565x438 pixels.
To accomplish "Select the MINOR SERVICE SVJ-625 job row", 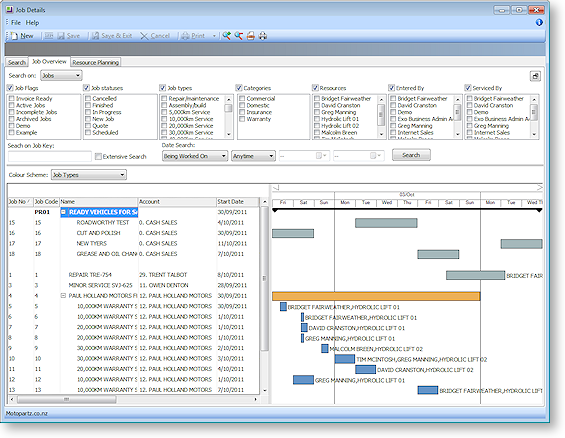I will click(x=133, y=285).
